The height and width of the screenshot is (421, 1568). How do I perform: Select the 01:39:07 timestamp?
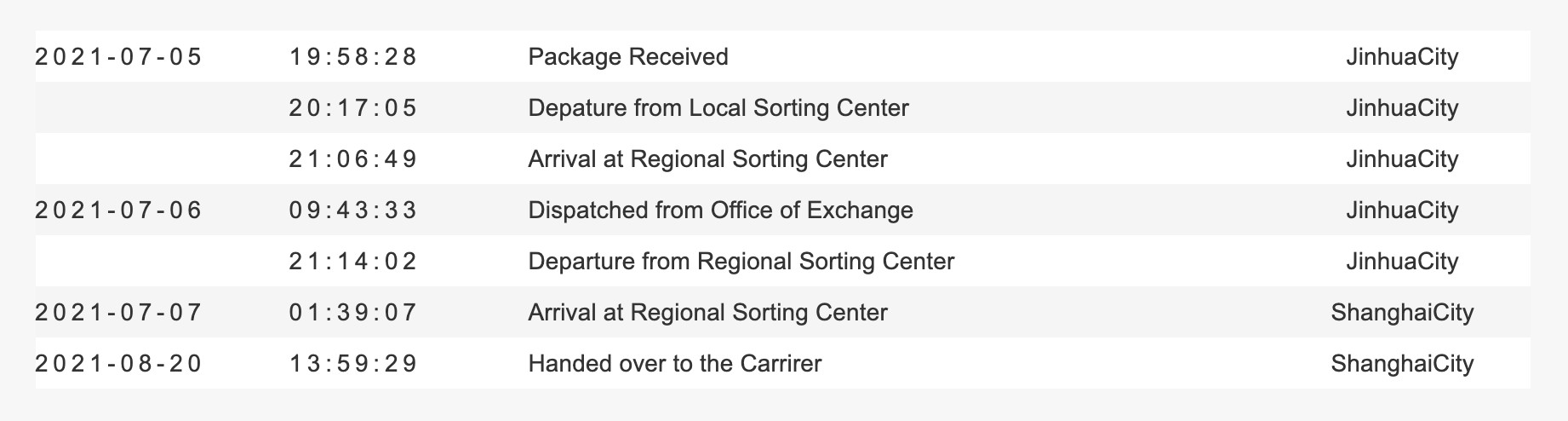(353, 313)
